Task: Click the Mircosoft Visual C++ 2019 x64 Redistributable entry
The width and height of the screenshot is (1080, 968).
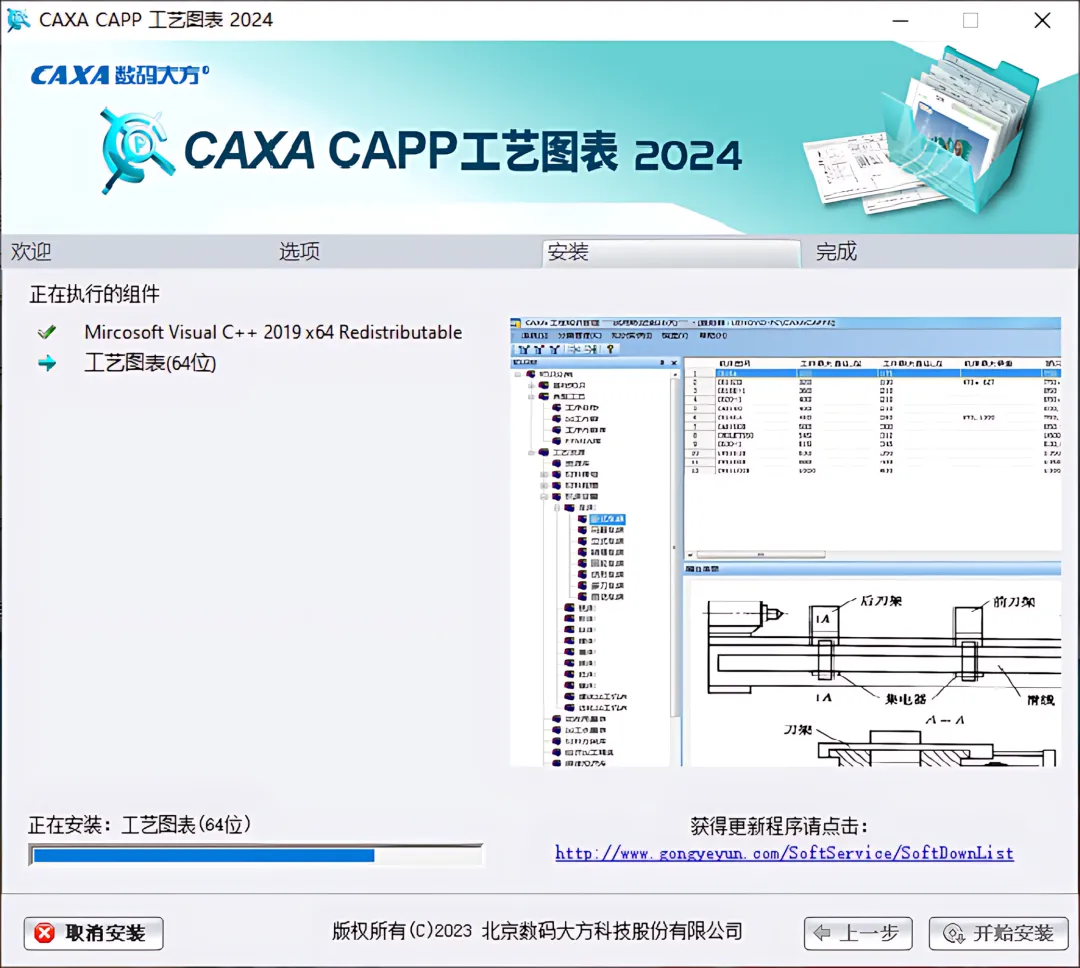Action: click(x=273, y=332)
